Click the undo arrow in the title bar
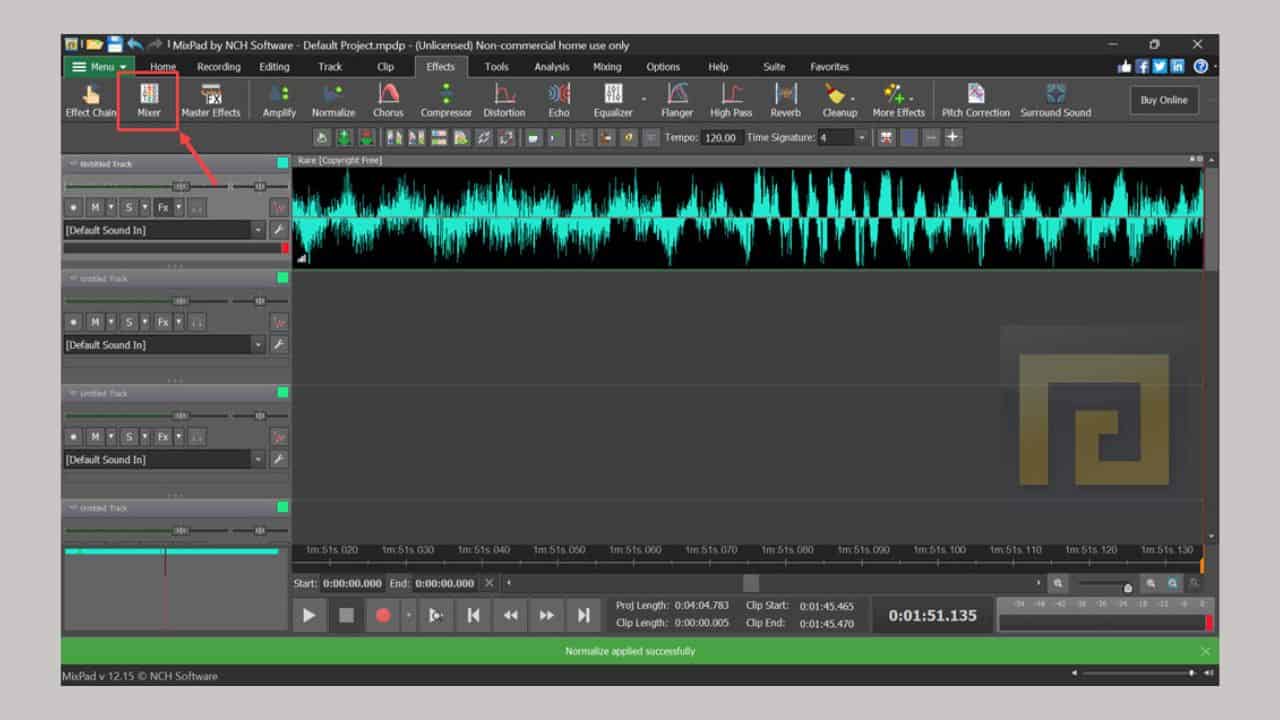Screen dimensions: 1280x720 (x=135, y=45)
